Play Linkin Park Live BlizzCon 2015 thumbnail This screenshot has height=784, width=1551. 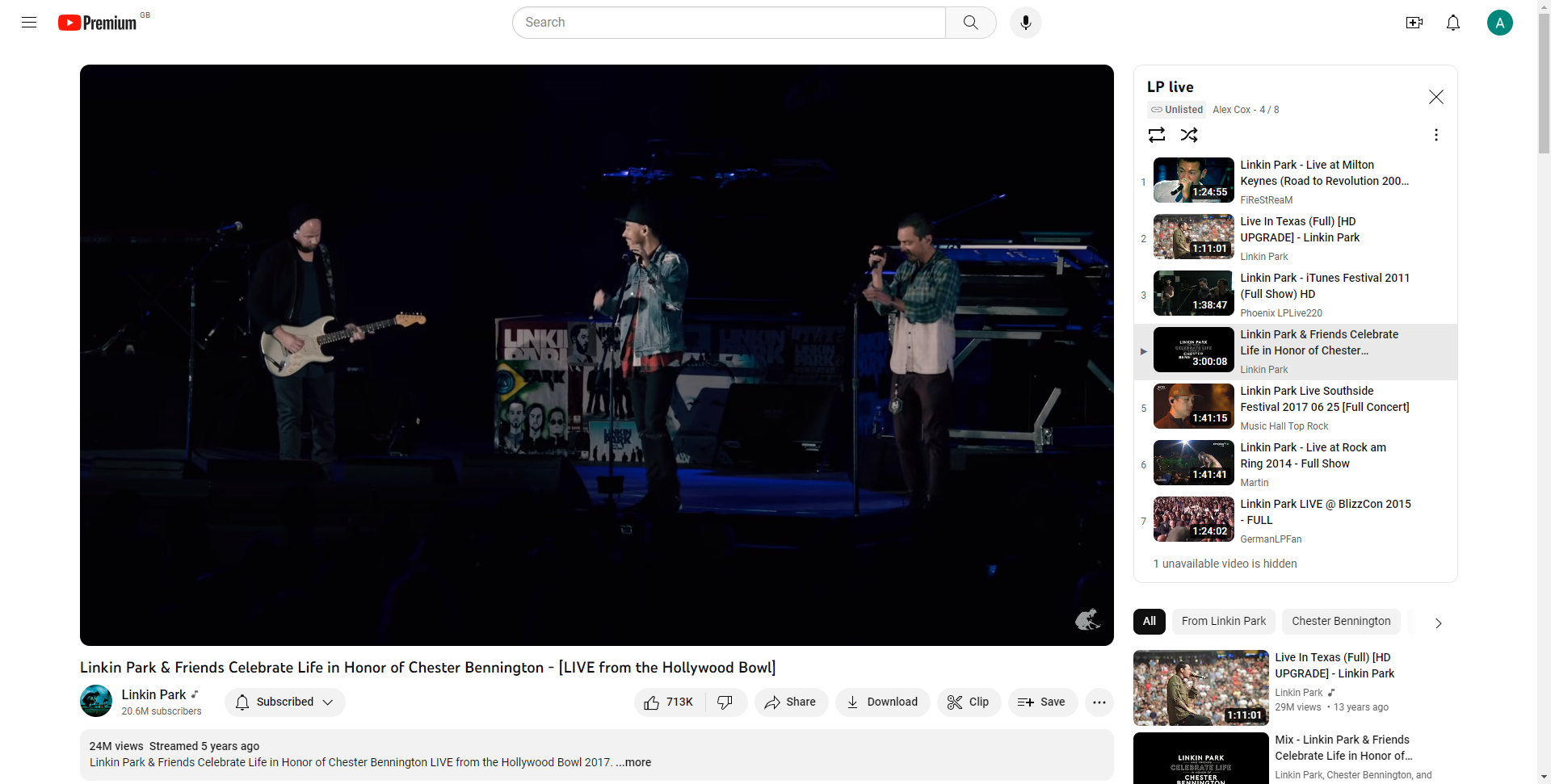(x=1193, y=519)
